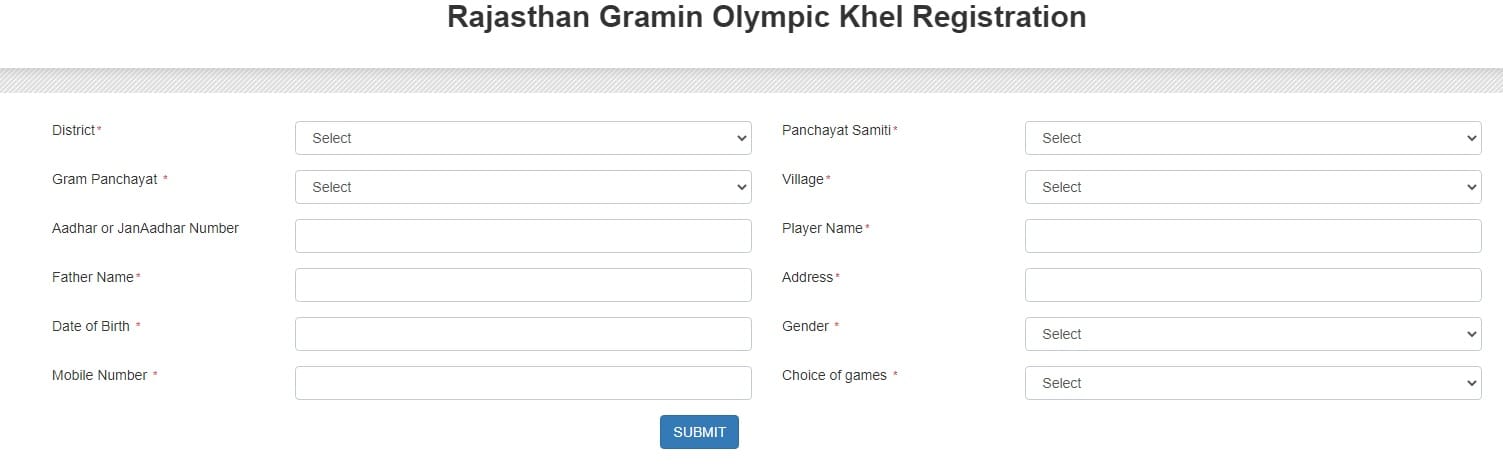
Task: Click the Mobile Number label text
Action: pos(99,375)
